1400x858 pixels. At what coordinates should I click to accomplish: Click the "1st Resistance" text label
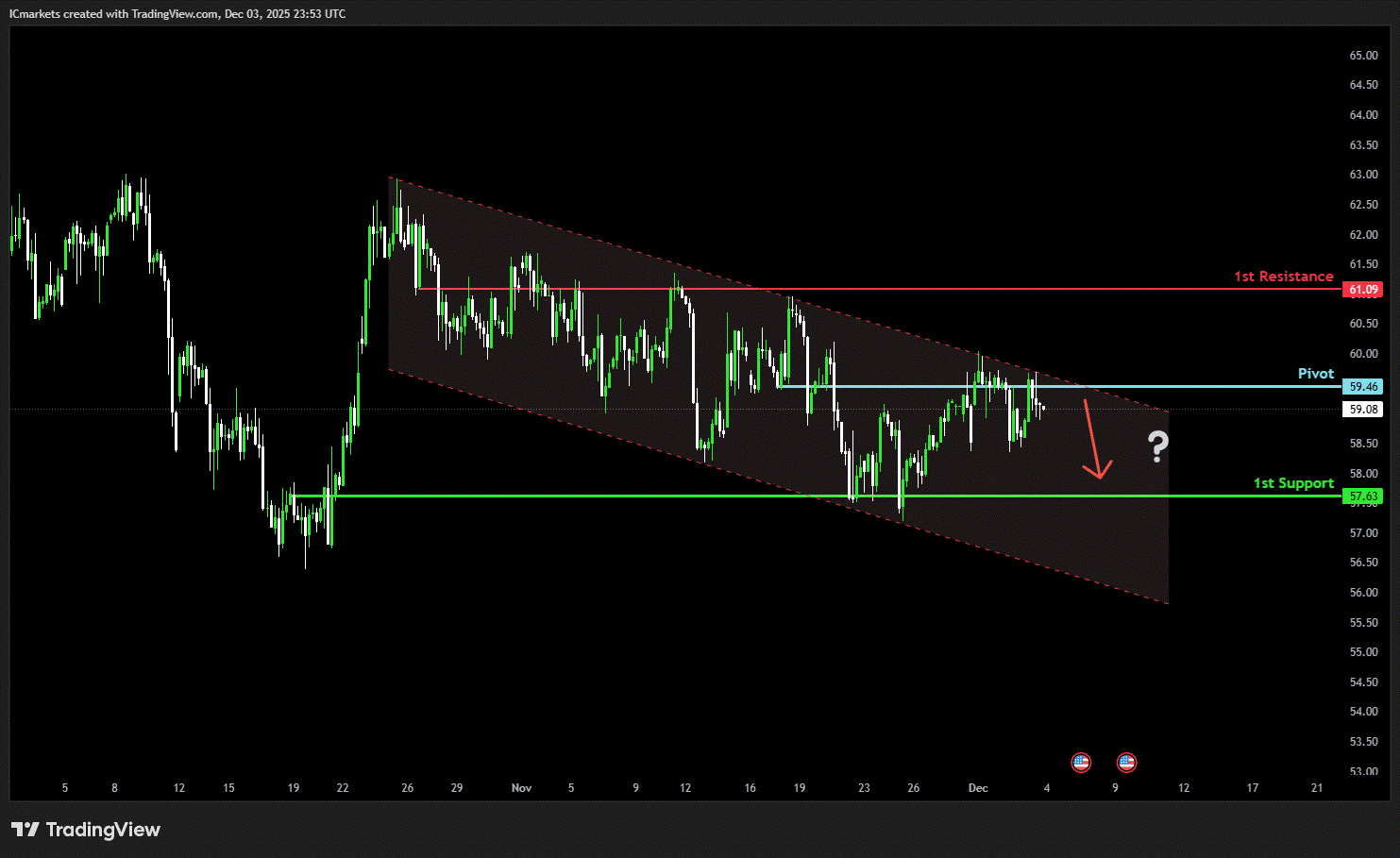coord(1283,277)
